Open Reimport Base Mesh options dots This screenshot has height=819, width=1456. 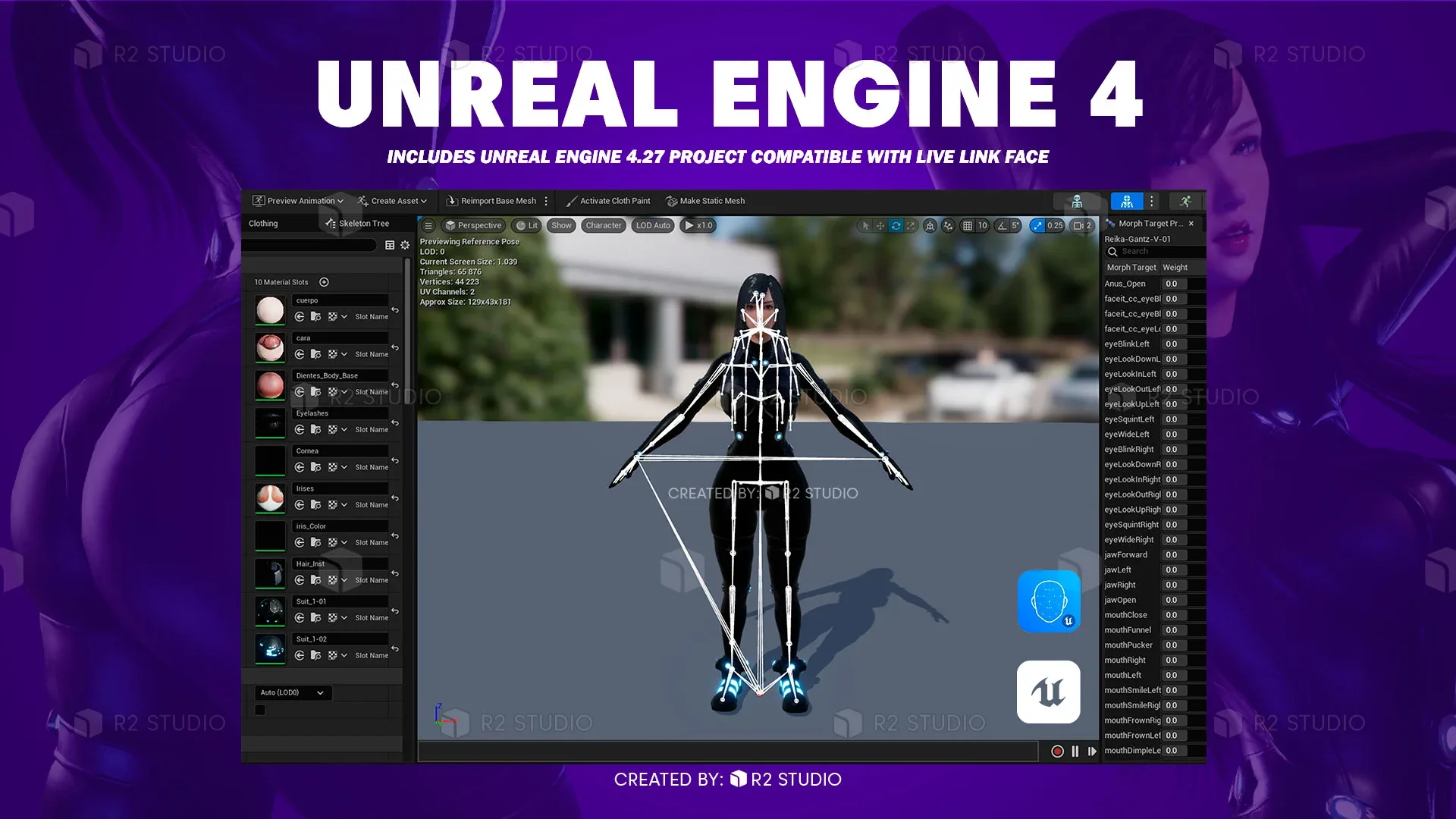point(546,201)
